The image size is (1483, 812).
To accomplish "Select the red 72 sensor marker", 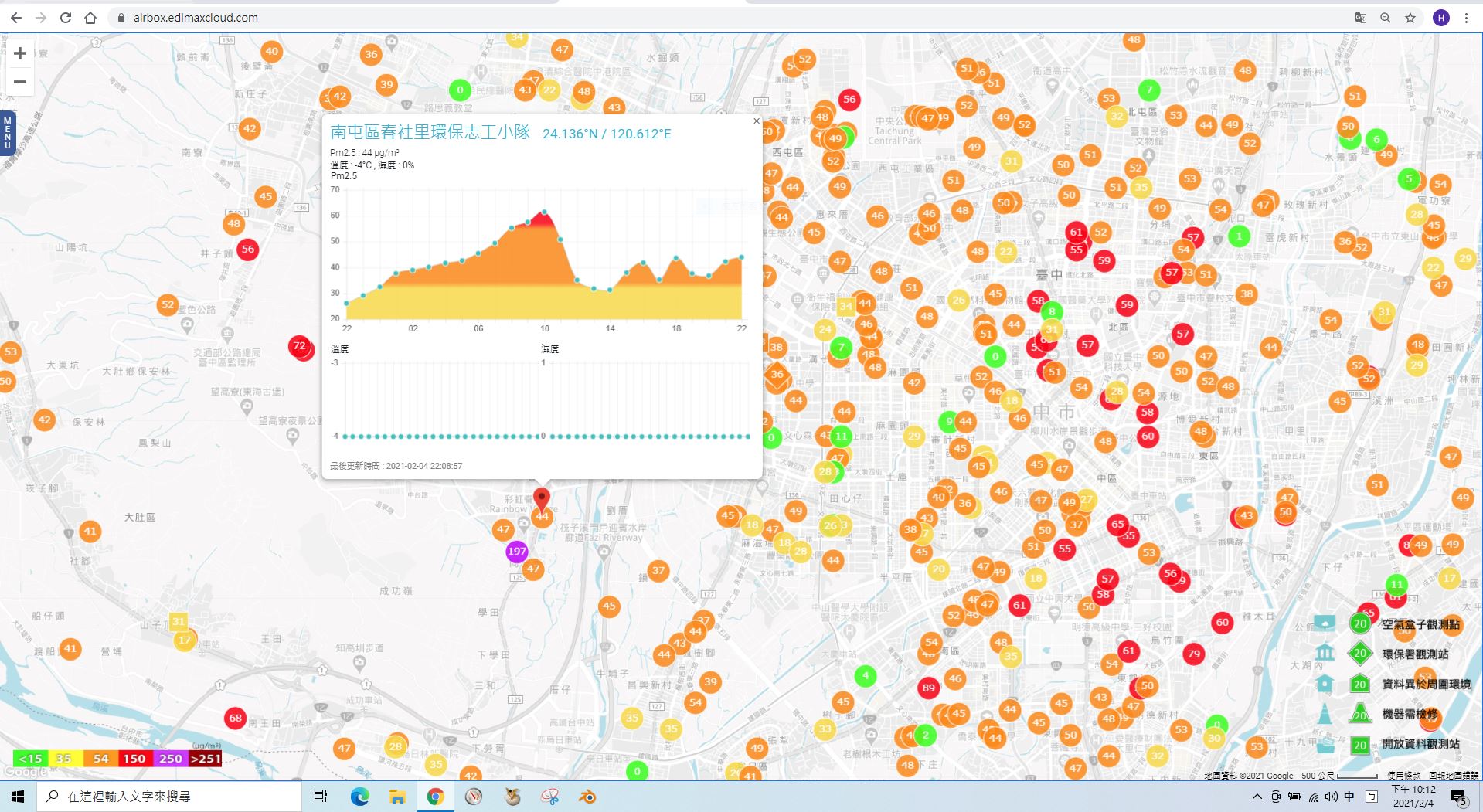I will [x=299, y=345].
